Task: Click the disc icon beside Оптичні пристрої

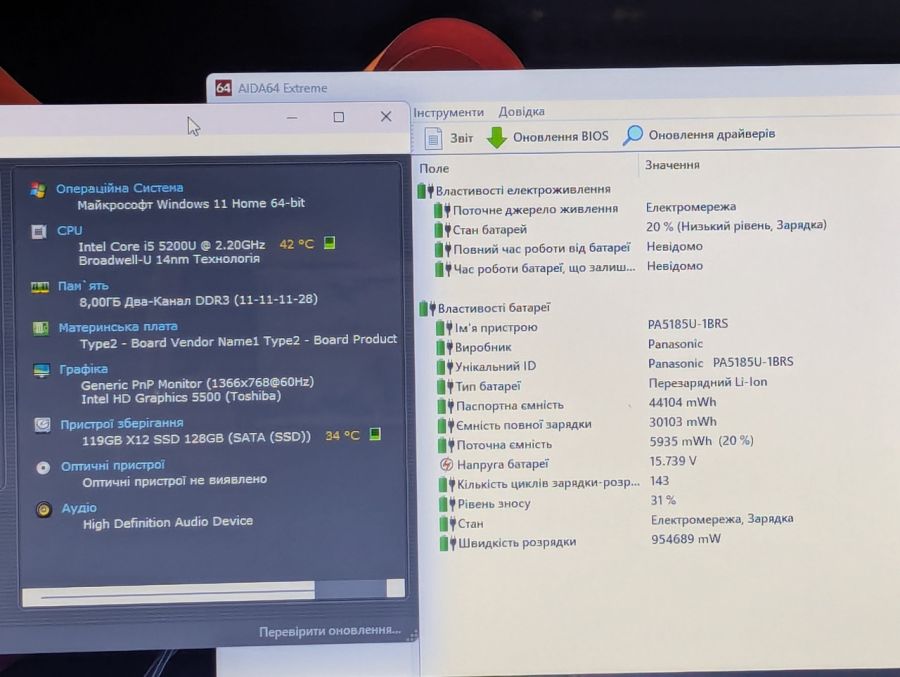Action: coord(43,467)
